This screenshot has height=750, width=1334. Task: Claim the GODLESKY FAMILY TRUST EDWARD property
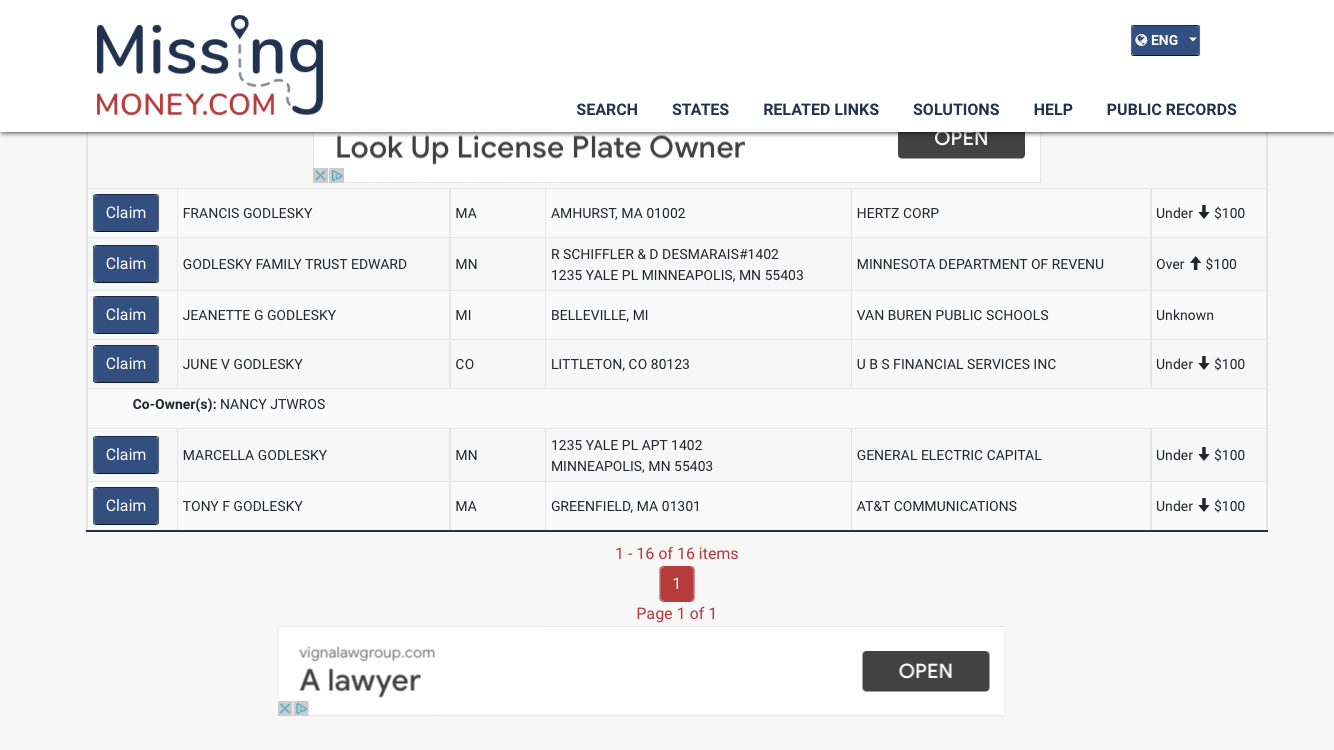tap(126, 264)
